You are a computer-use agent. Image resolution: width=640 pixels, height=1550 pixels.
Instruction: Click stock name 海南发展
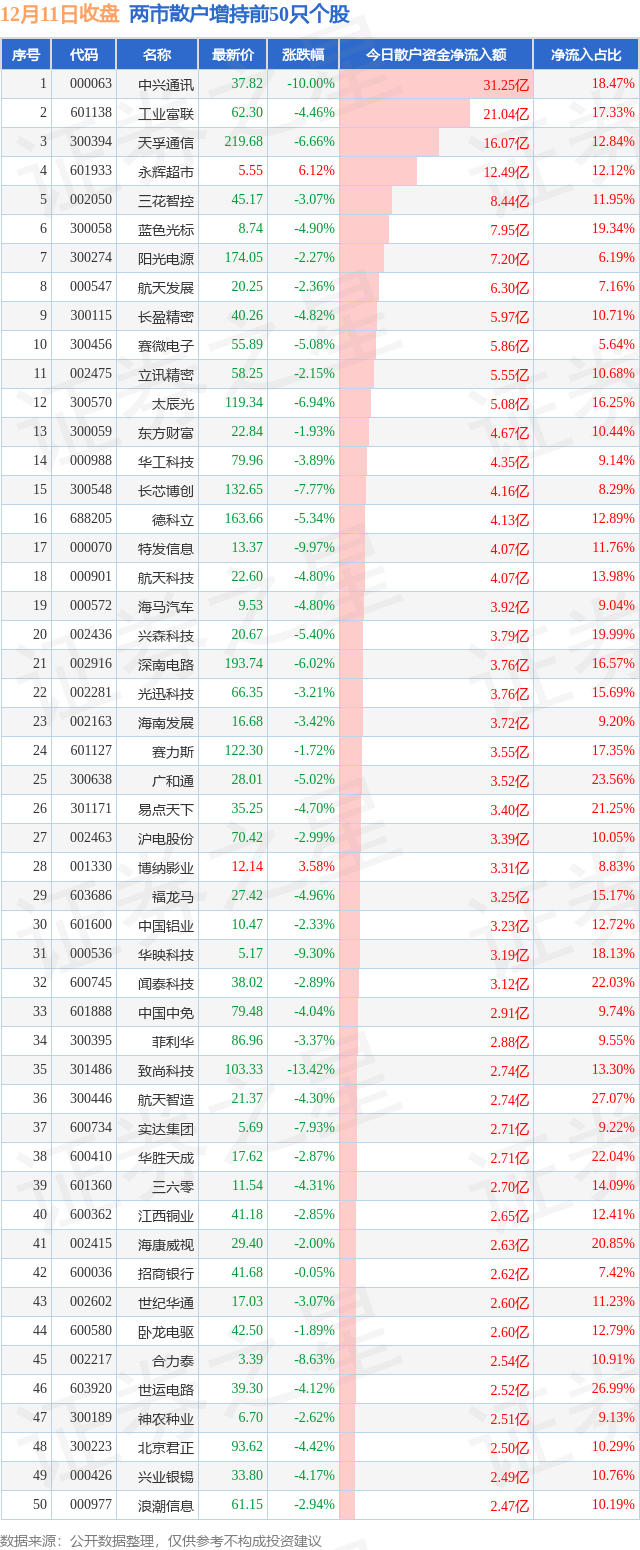tap(166, 722)
